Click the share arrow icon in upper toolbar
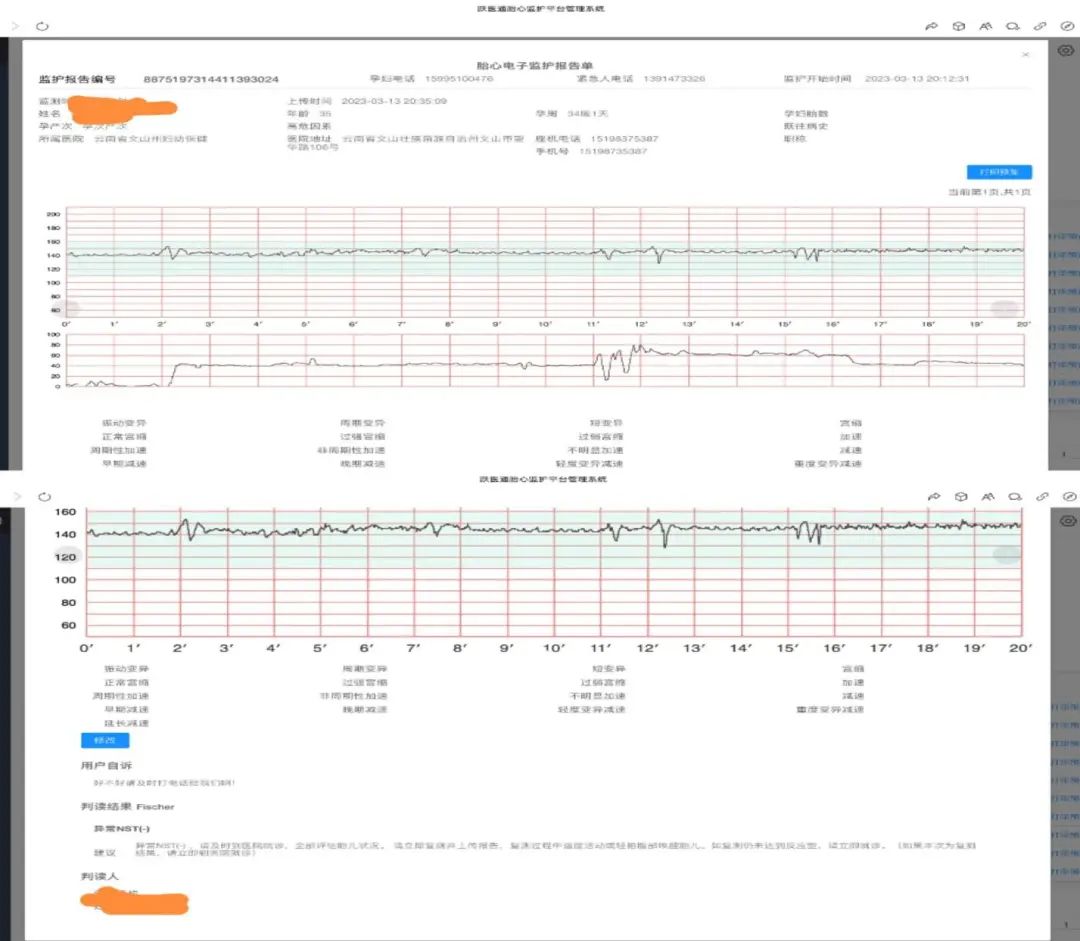1080x941 pixels. coord(932,26)
